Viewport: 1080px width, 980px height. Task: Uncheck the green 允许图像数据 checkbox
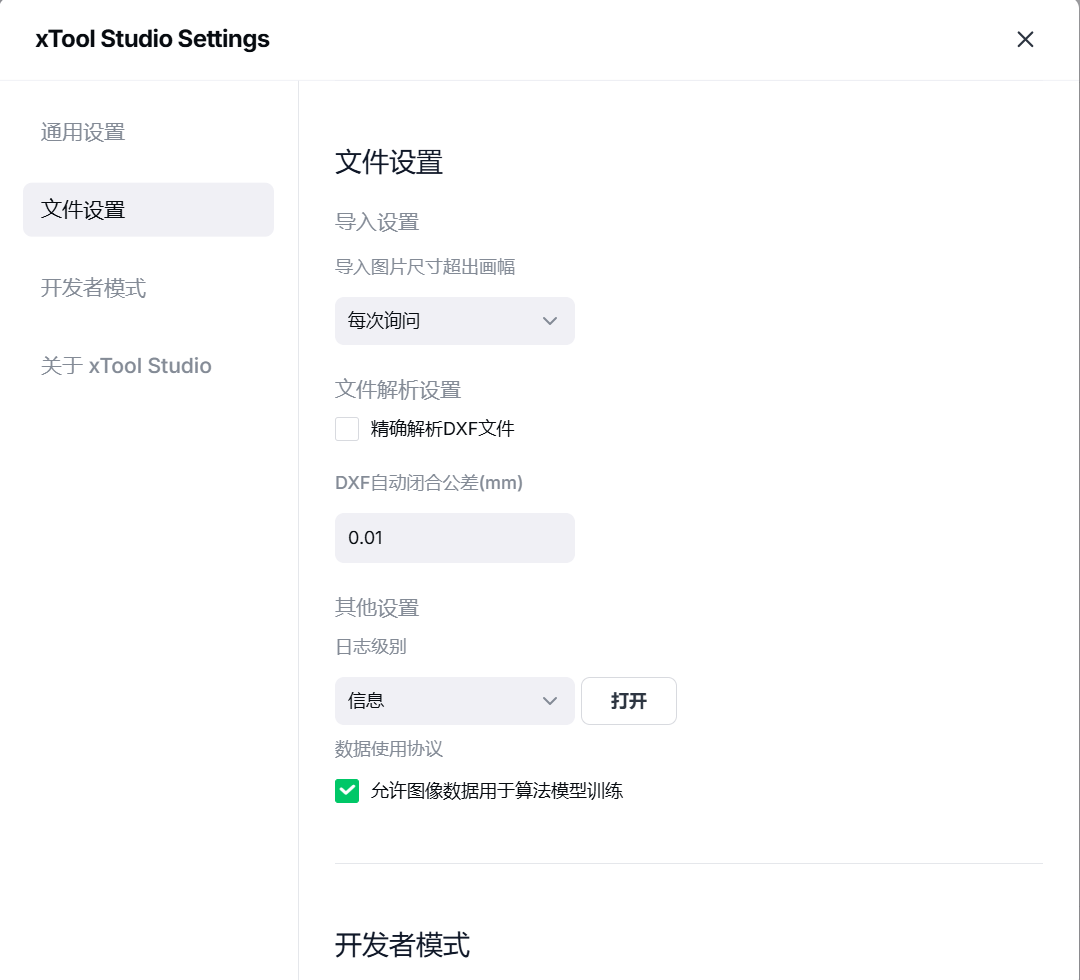(x=347, y=791)
